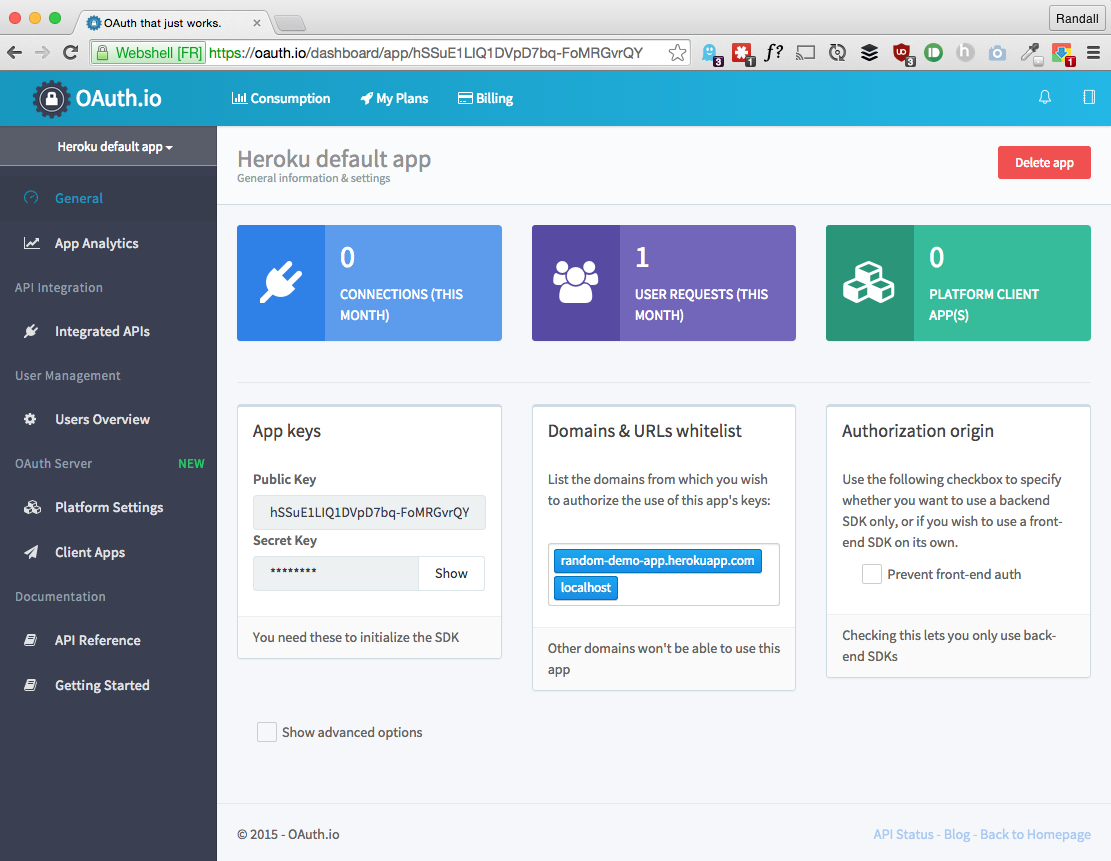The width and height of the screenshot is (1111, 861).
Task: Click the App Analytics chart icon
Action: click(31, 243)
